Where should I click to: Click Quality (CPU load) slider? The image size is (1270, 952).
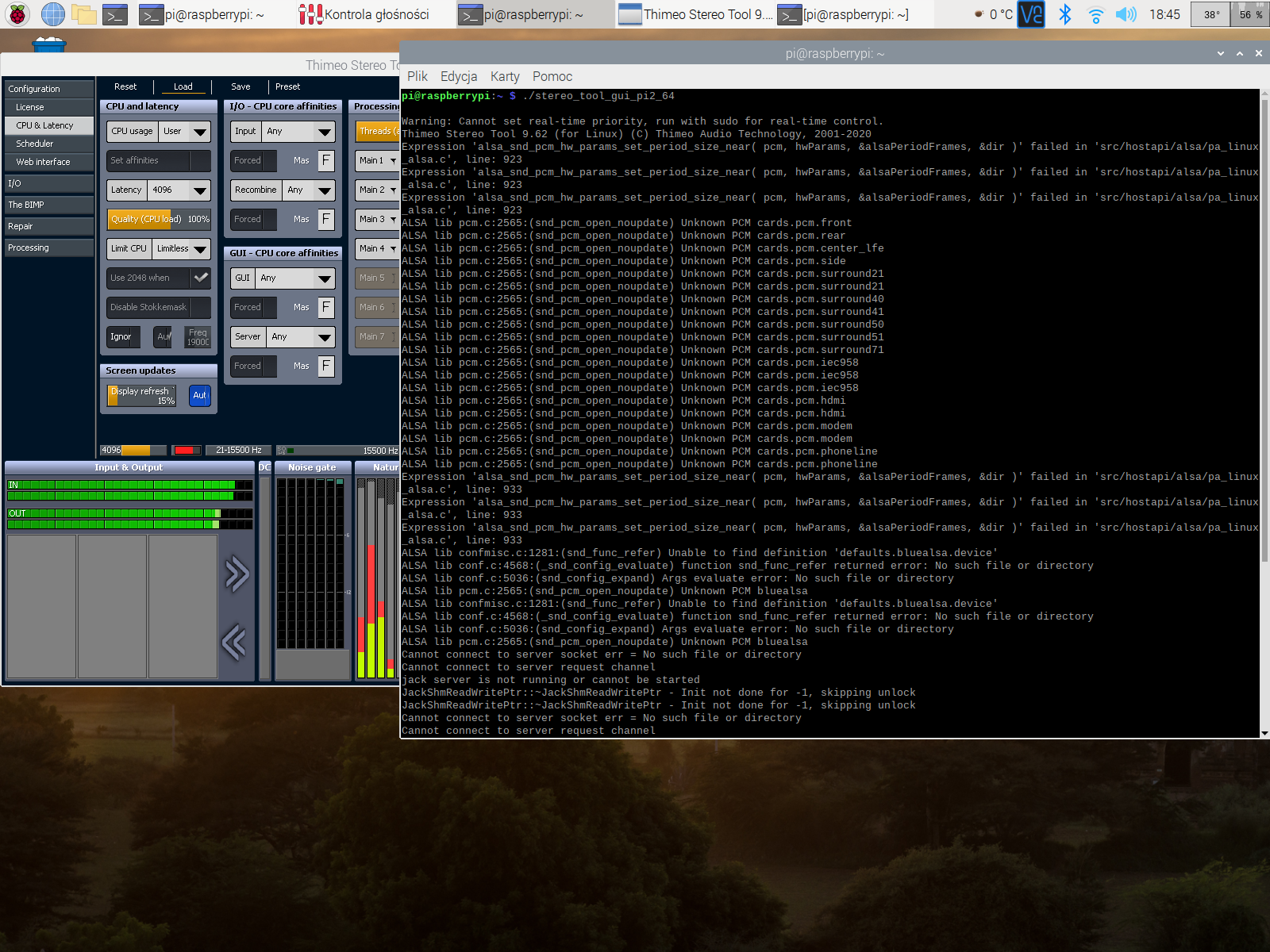click(x=159, y=219)
